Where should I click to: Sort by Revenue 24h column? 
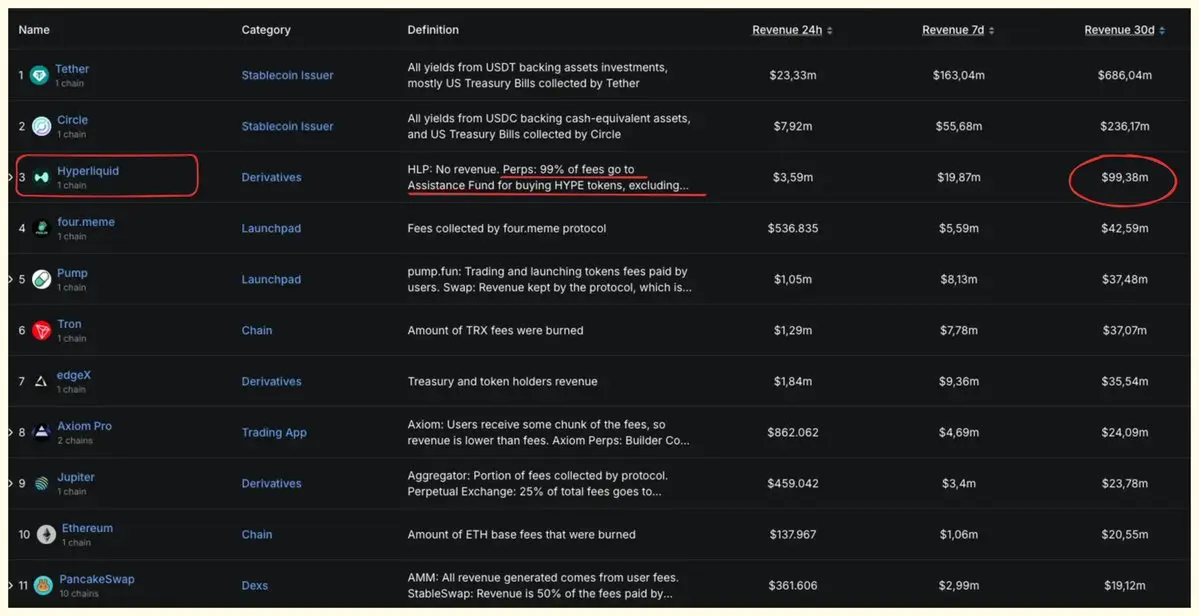point(792,30)
